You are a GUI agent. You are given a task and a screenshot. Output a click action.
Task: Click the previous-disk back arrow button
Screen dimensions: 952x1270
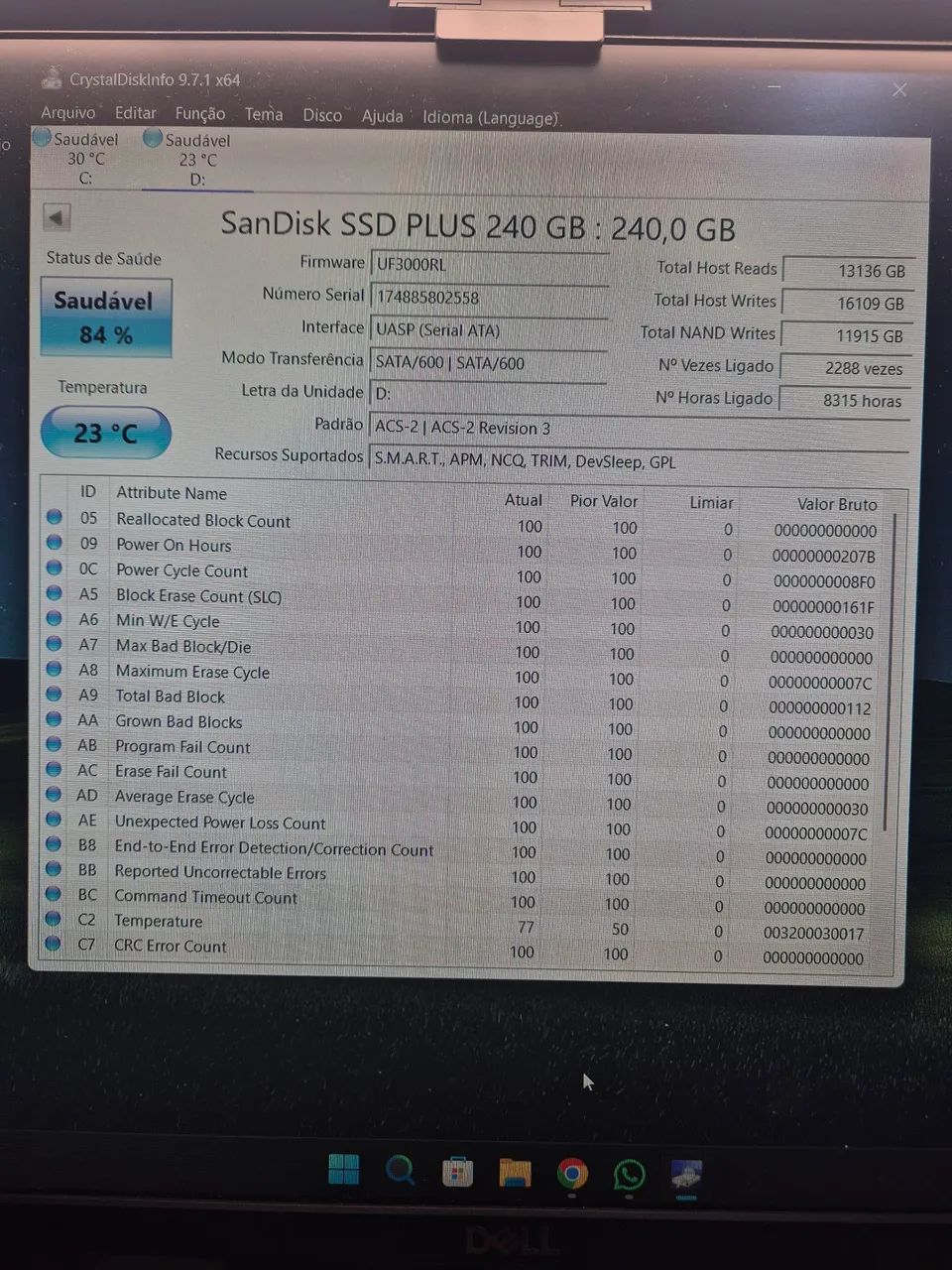click(x=57, y=216)
